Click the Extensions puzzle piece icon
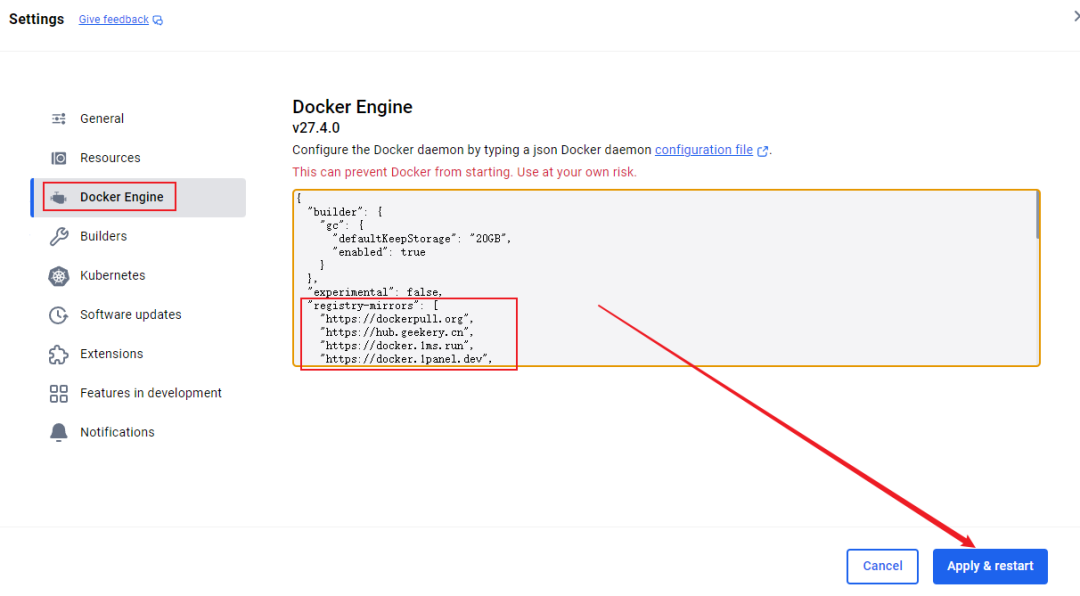Image resolution: width=1080 pixels, height=596 pixels. (59, 354)
